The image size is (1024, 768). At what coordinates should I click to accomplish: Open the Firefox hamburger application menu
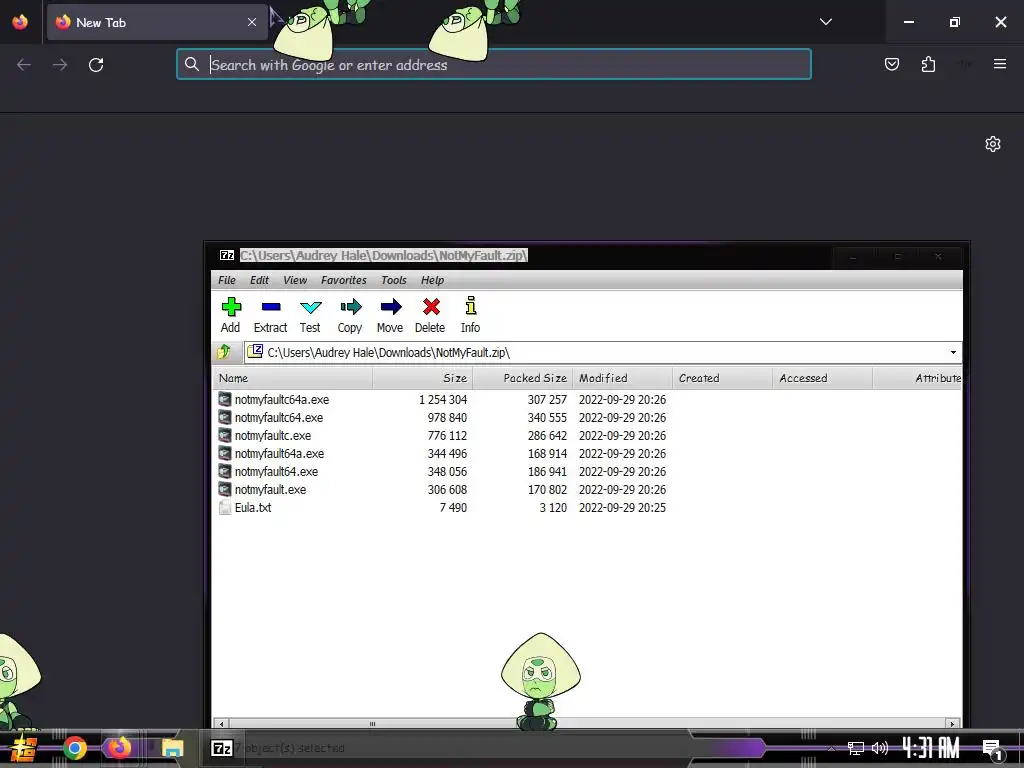coord(1000,64)
